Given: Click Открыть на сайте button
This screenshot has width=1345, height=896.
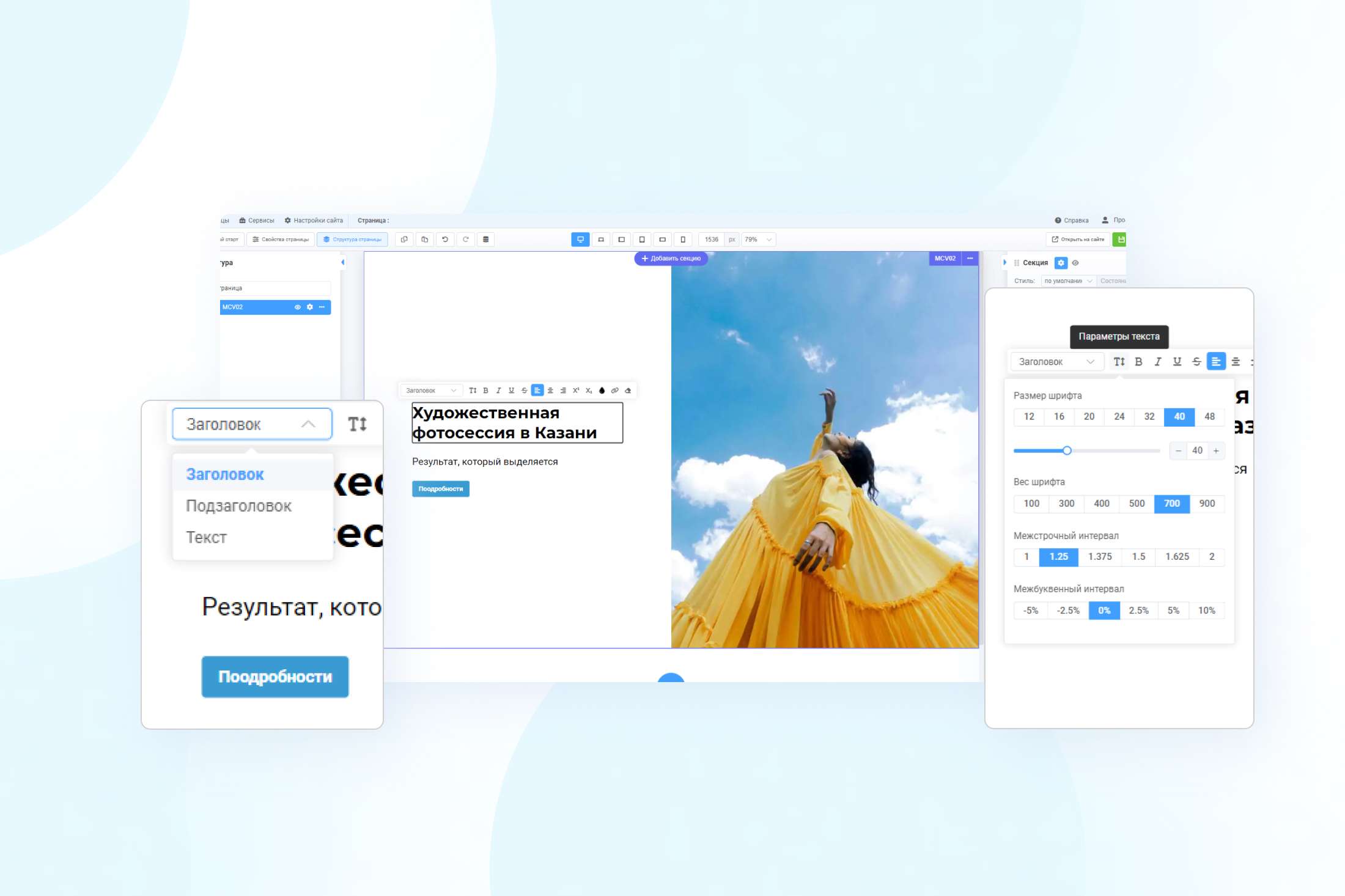Looking at the screenshot, I should 1078,240.
